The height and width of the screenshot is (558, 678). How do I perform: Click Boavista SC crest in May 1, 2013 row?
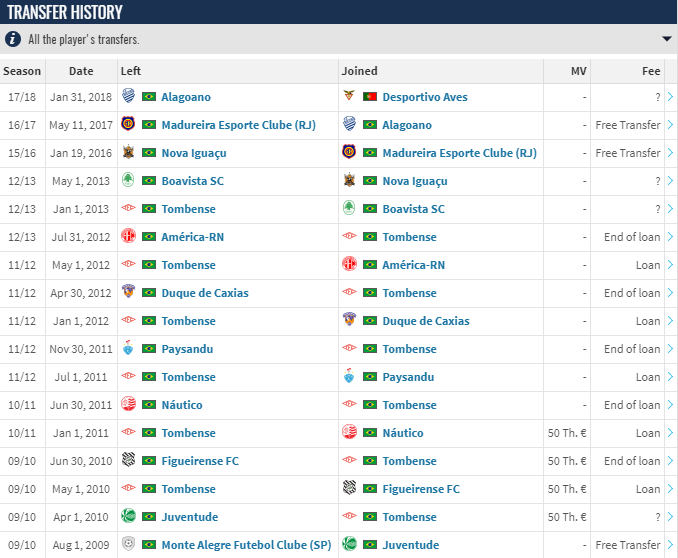click(x=128, y=180)
